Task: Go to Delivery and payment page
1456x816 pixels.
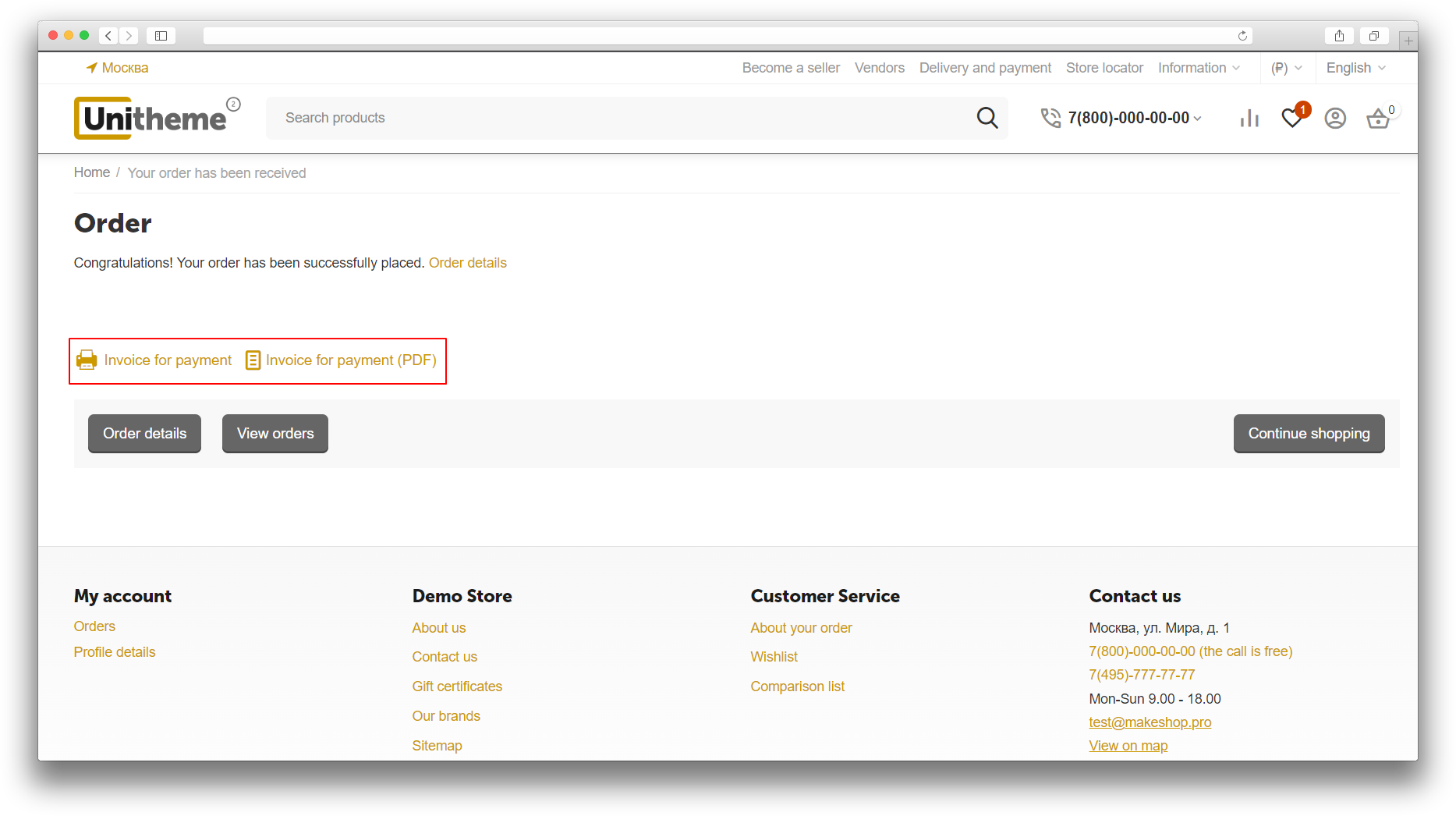Action: point(985,68)
